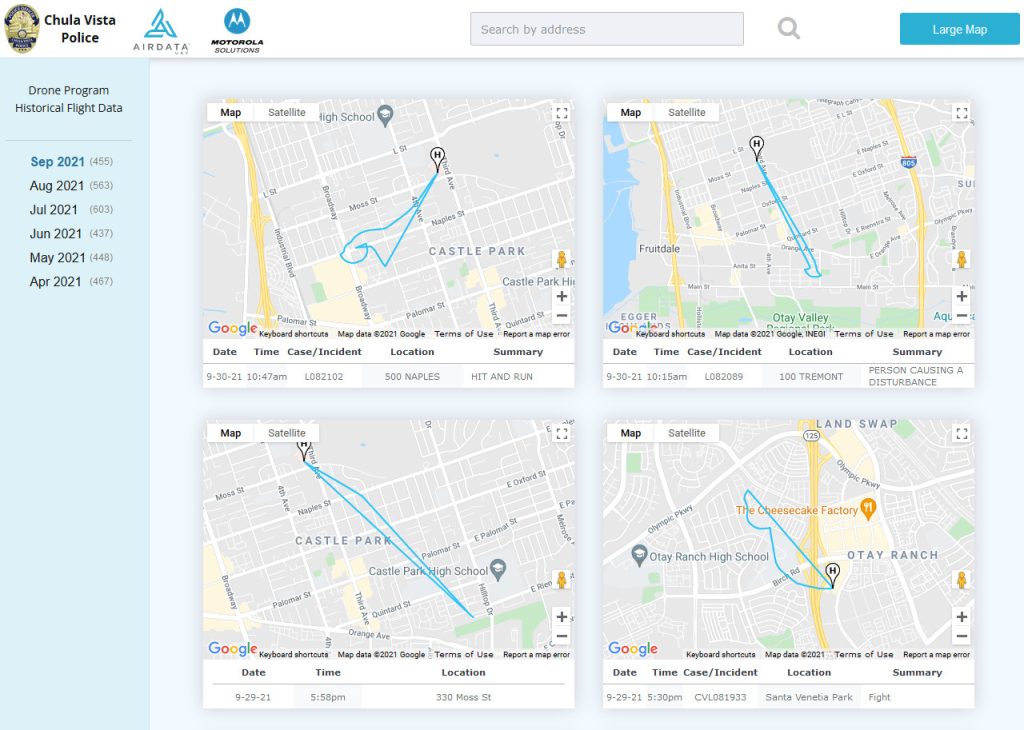Click Report a map error on Tremont map
This screenshot has width=1024, height=730.
pos(936,334)
